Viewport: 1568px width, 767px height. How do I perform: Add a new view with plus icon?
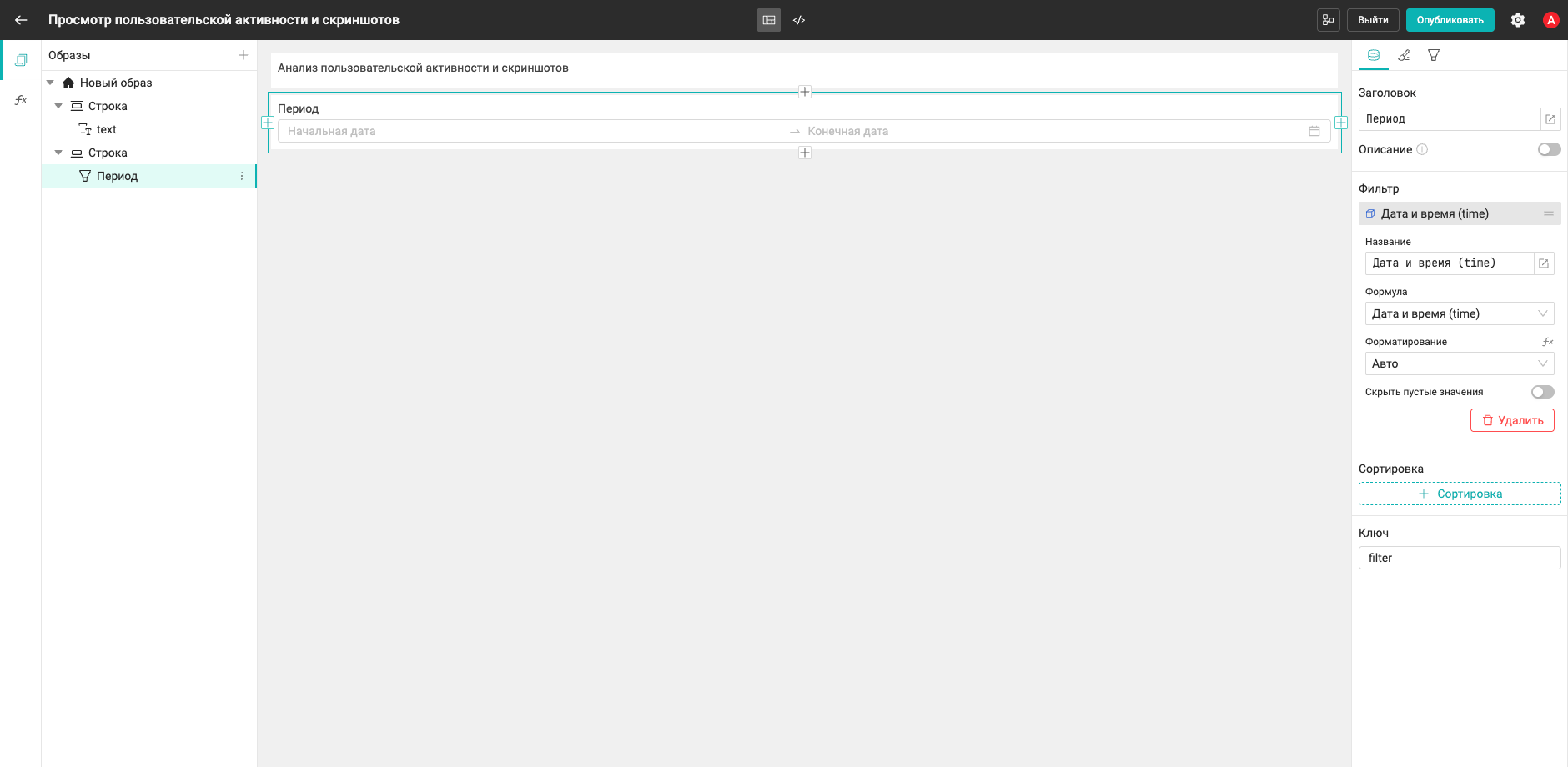pos(244,55)
